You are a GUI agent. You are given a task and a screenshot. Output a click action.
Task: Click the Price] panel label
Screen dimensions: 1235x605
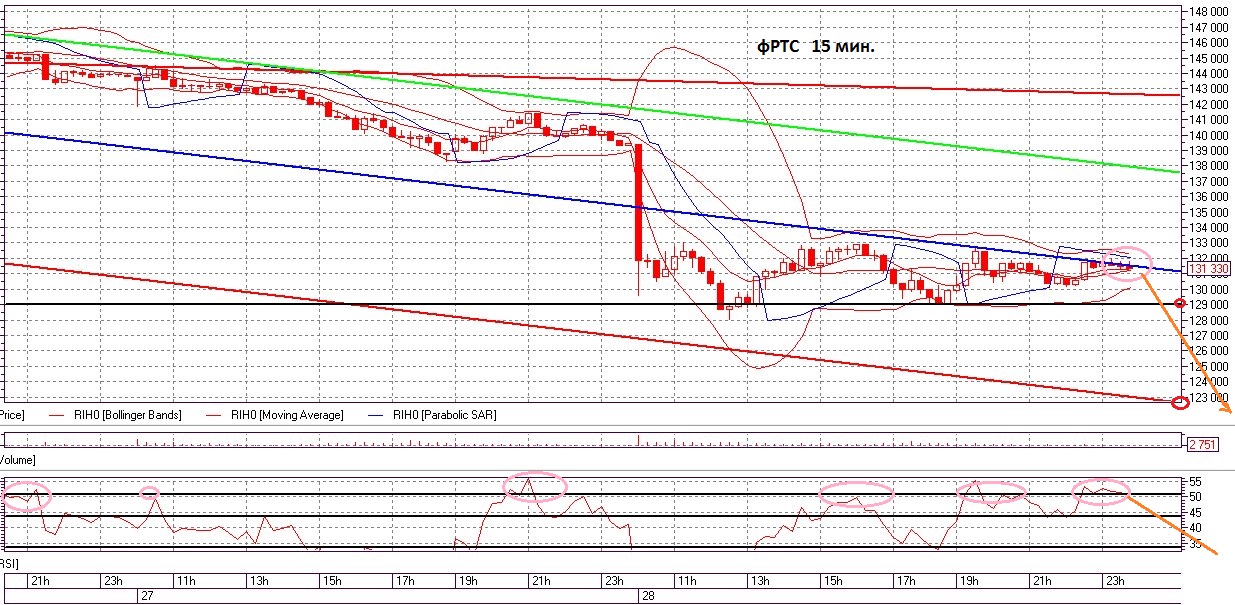coord(12,414)
